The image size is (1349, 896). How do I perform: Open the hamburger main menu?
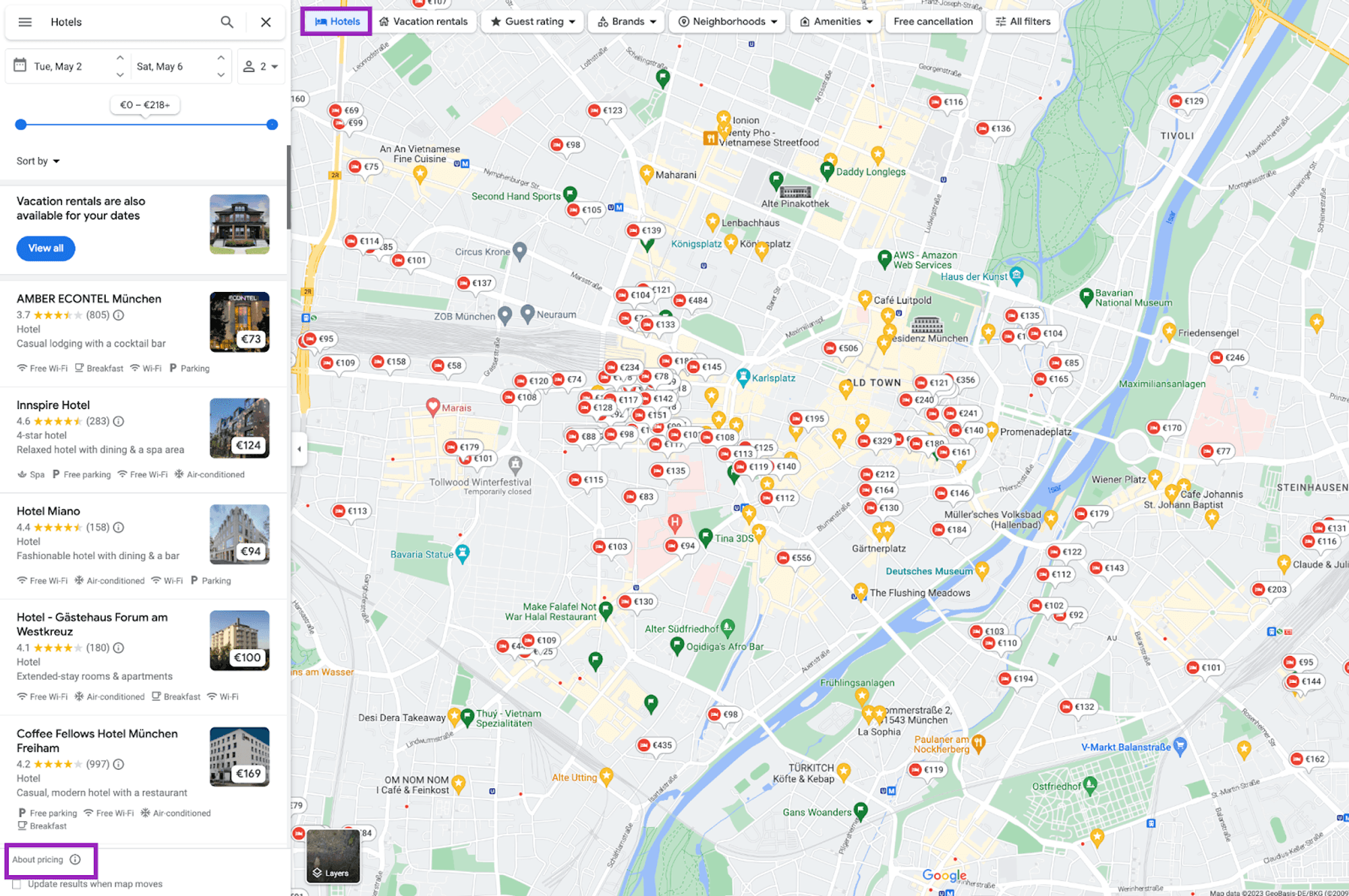point(25,22)
